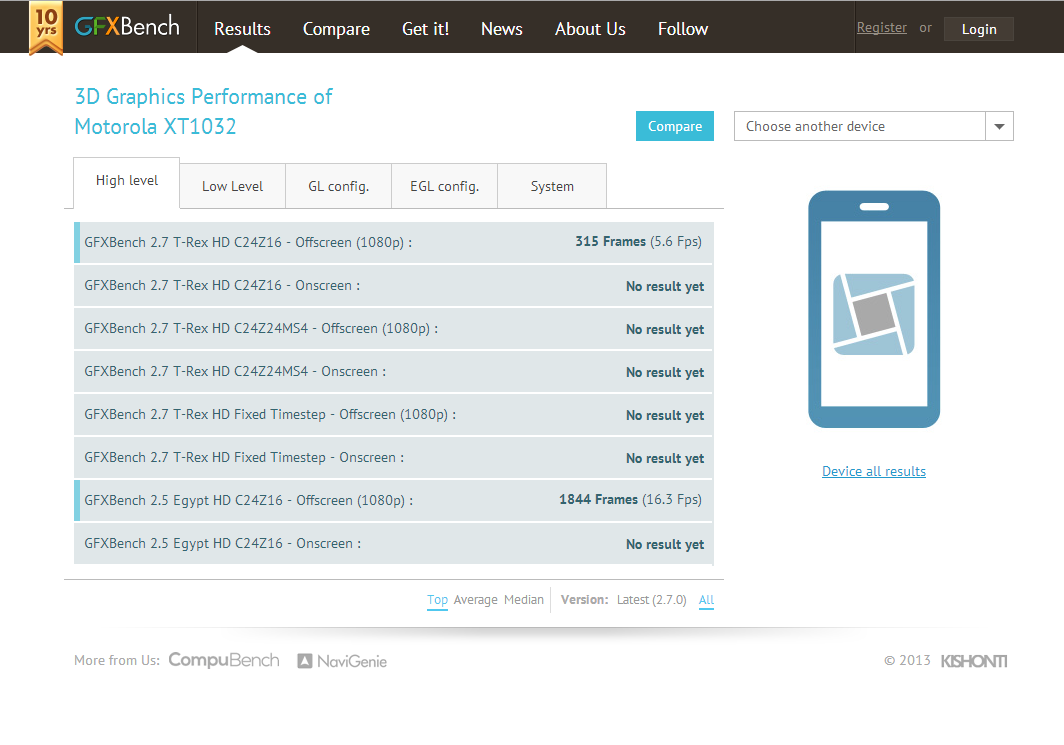Follow the Register link
1064x745 pixels.
coord(881,28)
